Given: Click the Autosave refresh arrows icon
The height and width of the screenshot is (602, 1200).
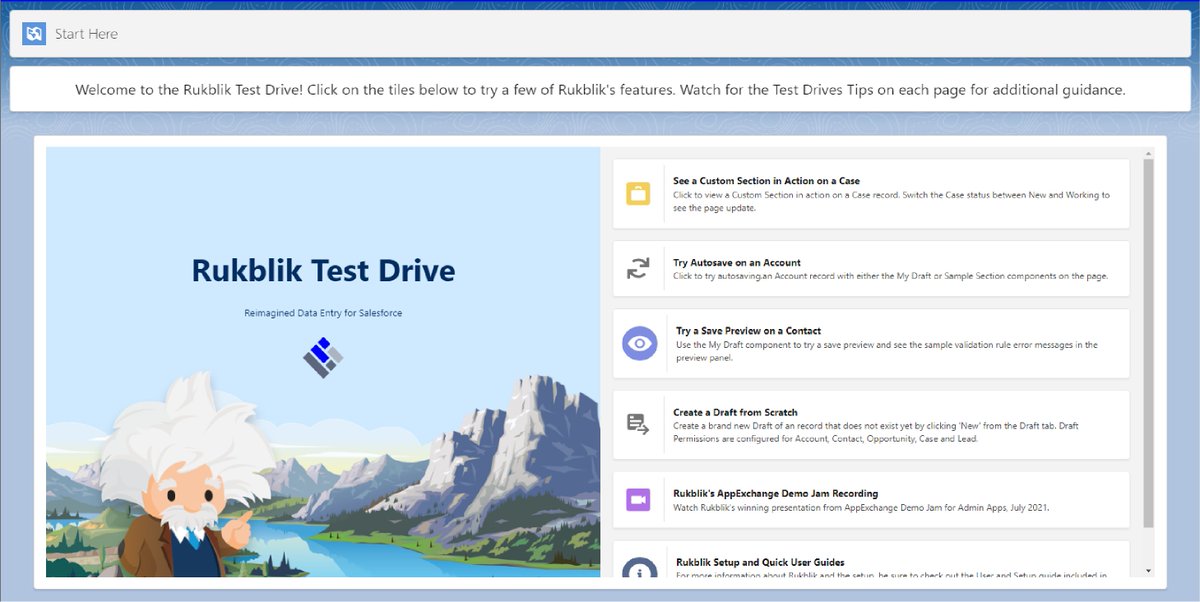Looking at the screenshot, I should coord(638,268).
